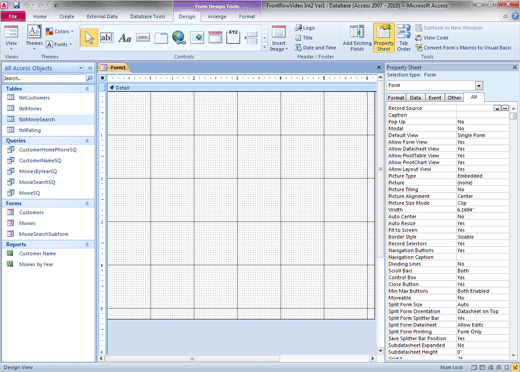Viewport: 520px width, 372px height.
Task: Select the Label control (Aa) tool
Action: tap(125, 38)
